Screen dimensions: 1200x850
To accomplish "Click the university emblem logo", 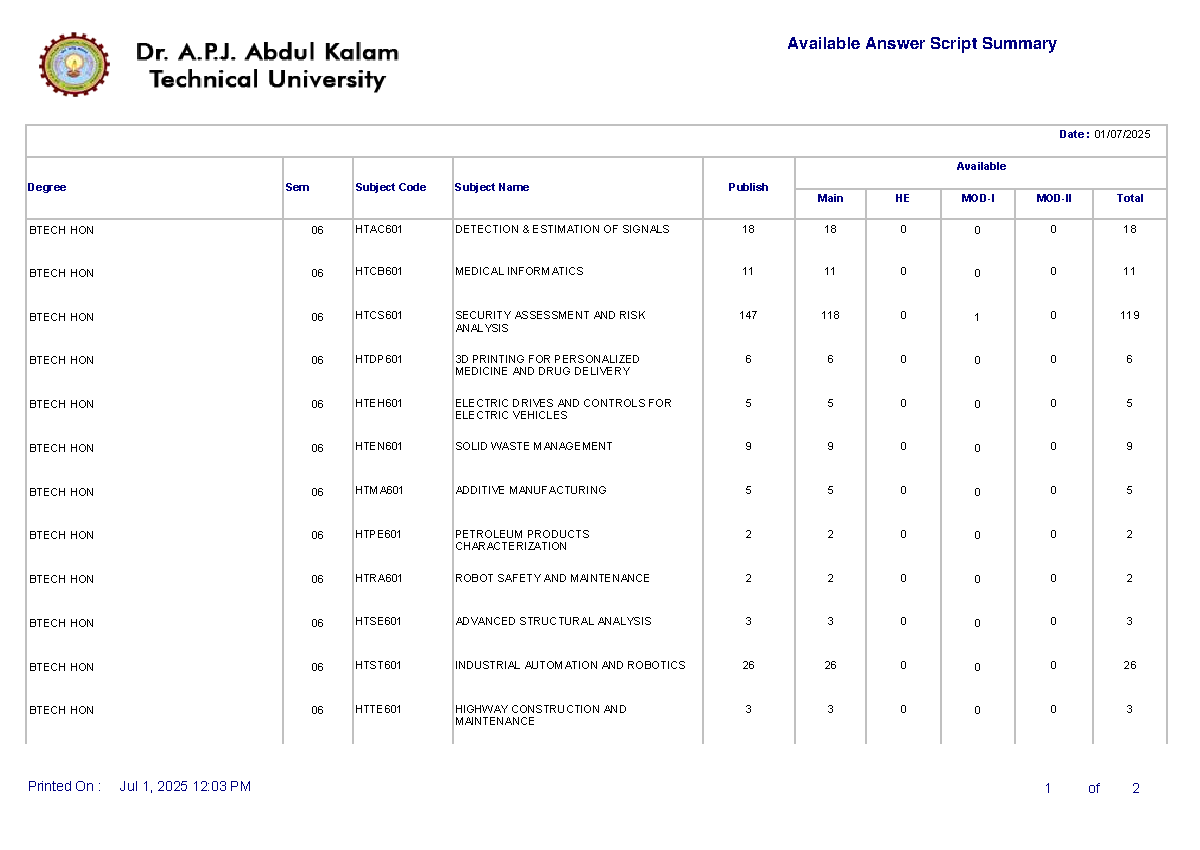I will pyautogui.click(x=73, y=64).
